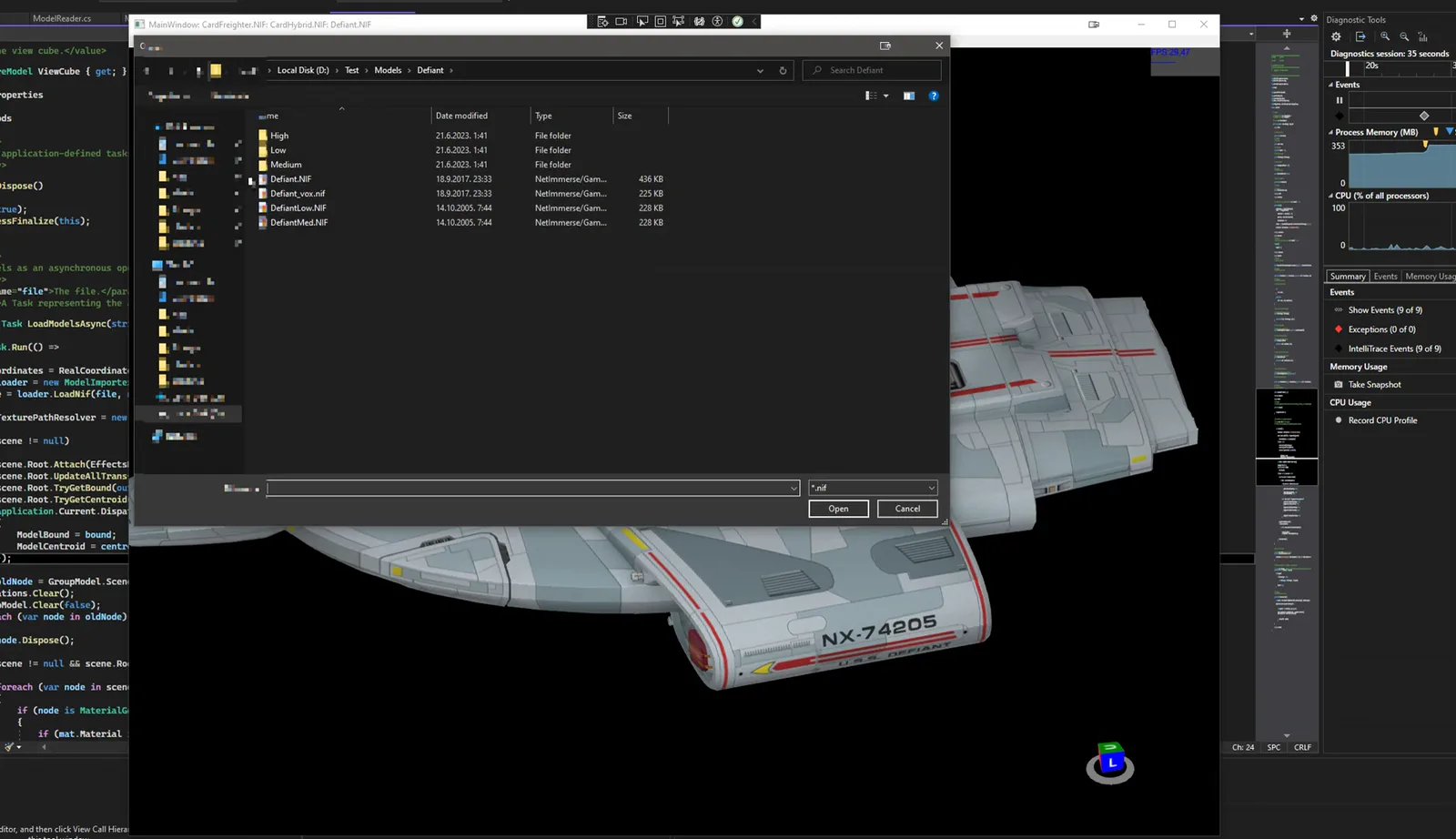Viewport: 1456px width, 839px height.
Task: Click the Track Focused Element icon in debug toolbar
Action: (x=679, y=22)
